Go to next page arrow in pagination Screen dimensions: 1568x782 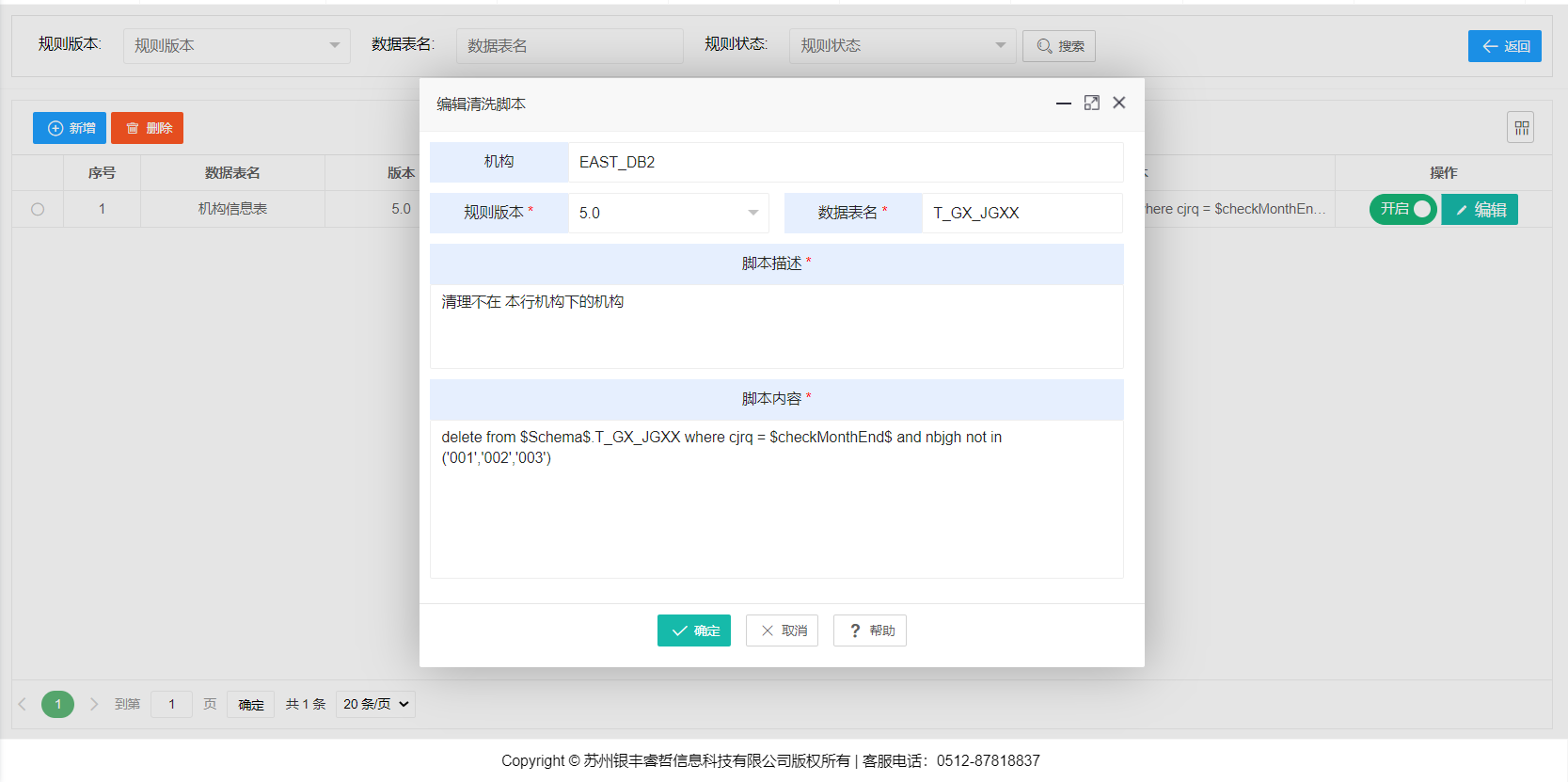click(94, 704)
